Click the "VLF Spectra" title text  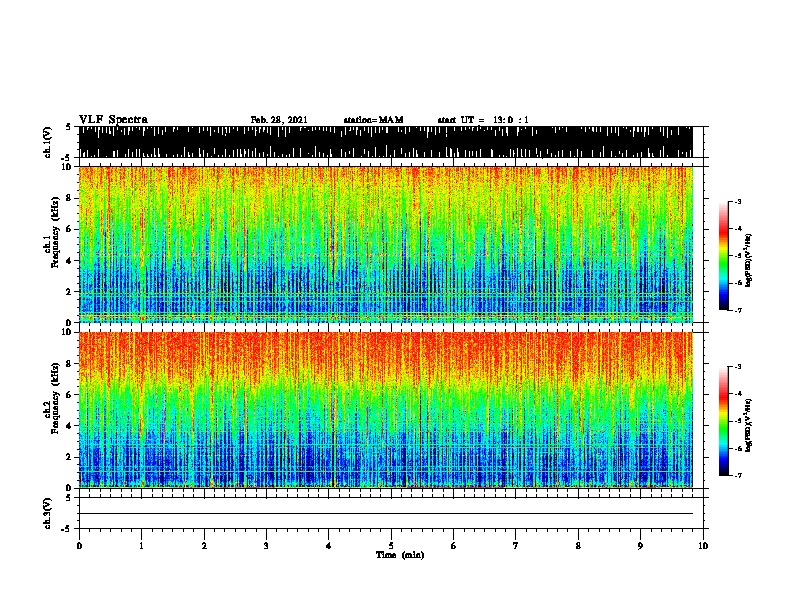114,120
